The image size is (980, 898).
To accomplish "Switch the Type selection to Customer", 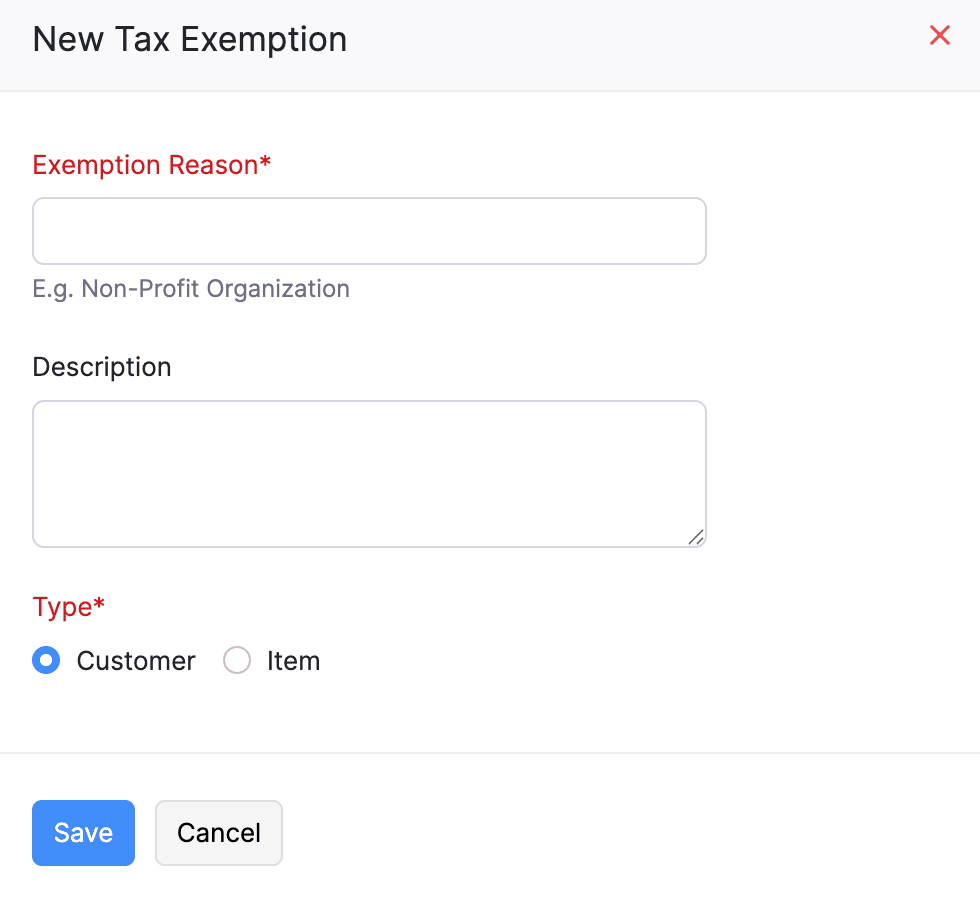I will coord(46,660).
